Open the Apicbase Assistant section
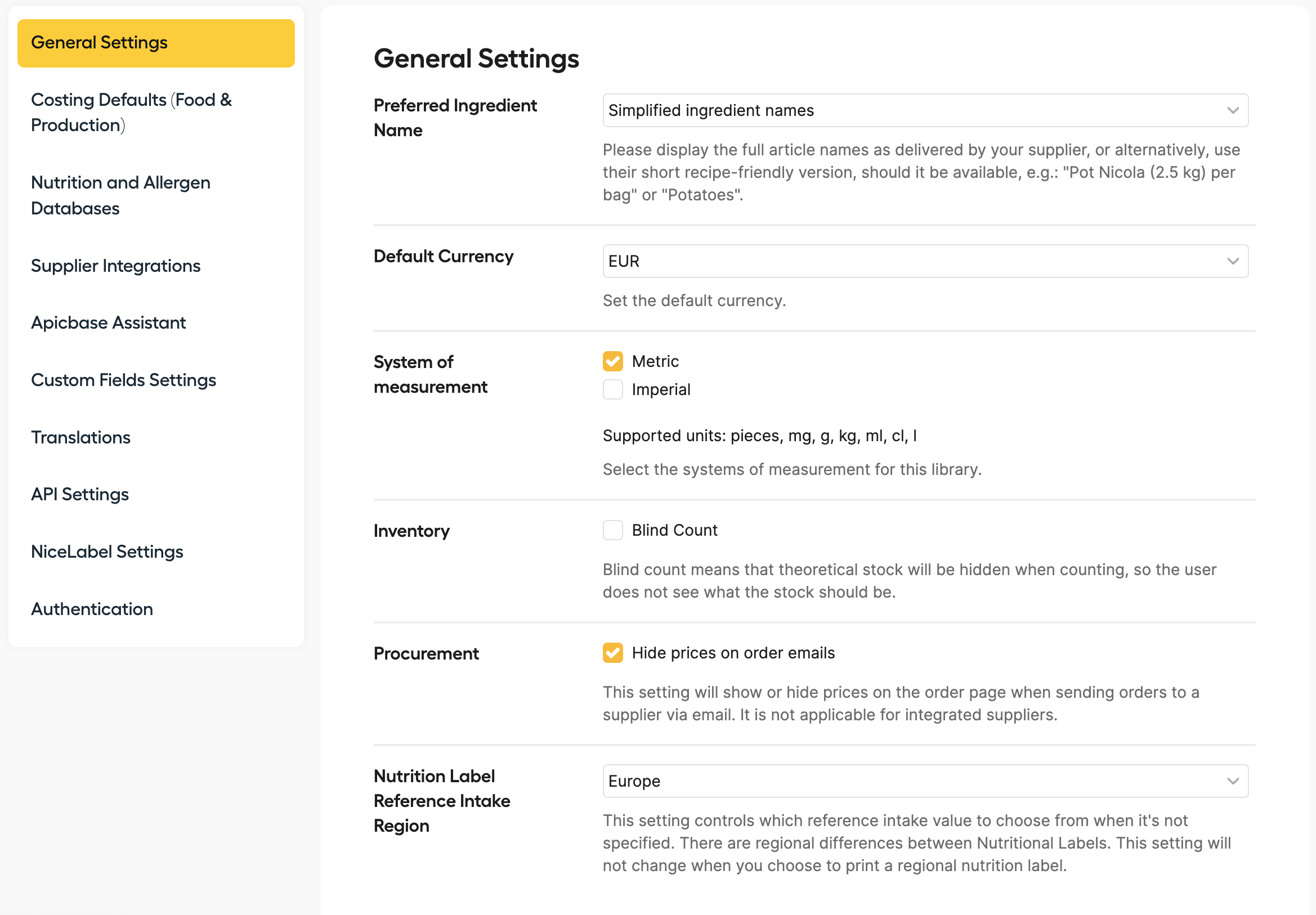Viewport: 1316px width, 915px height. pos(108,322)
